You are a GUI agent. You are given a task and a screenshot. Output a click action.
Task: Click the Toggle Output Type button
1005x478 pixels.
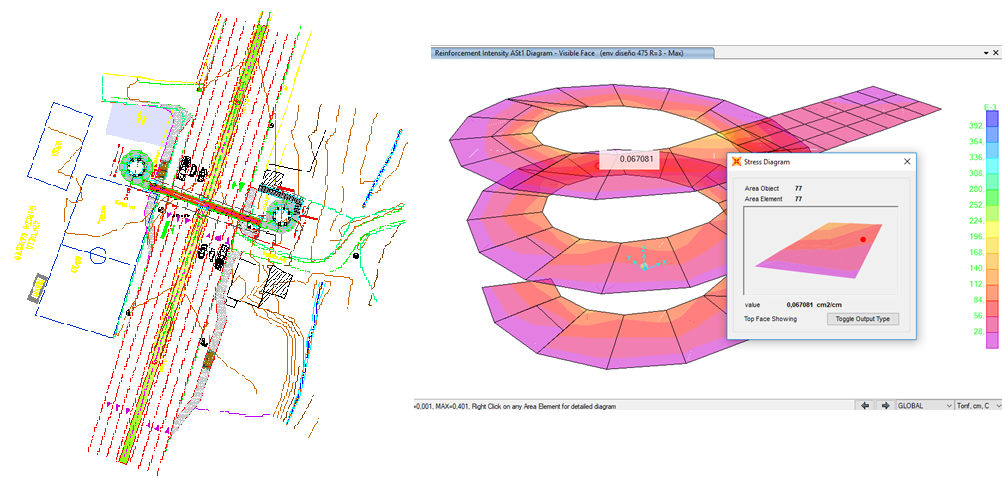tap(863, 319)
